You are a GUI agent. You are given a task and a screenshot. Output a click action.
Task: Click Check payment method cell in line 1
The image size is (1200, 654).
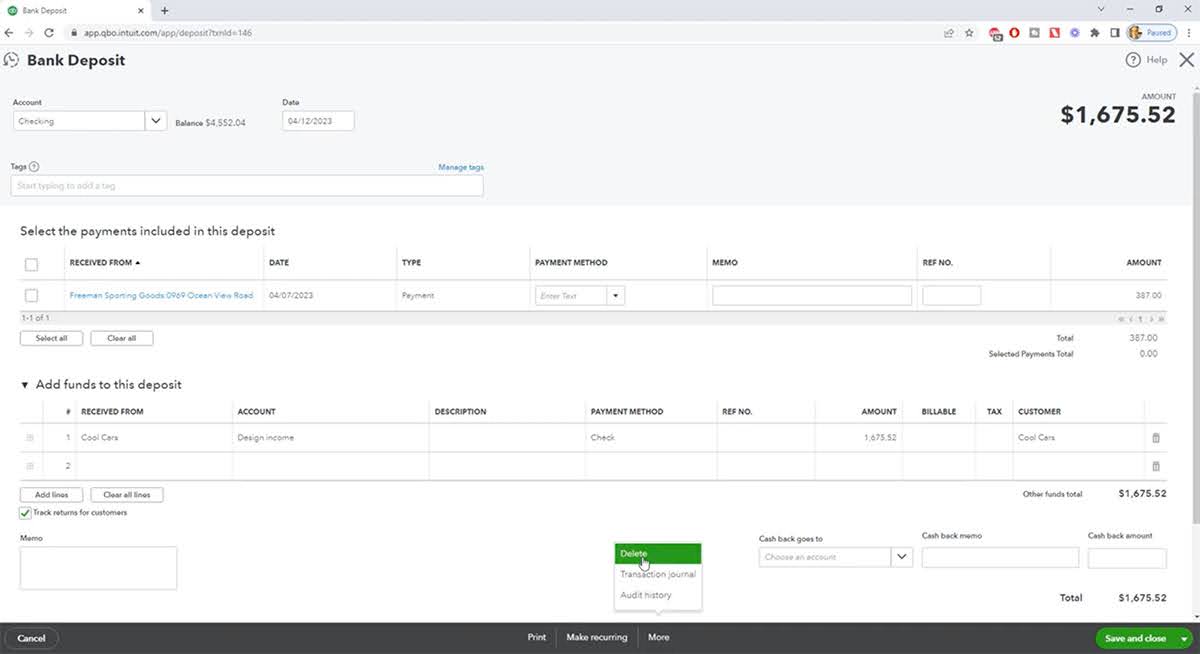click(x=651, y=438)
